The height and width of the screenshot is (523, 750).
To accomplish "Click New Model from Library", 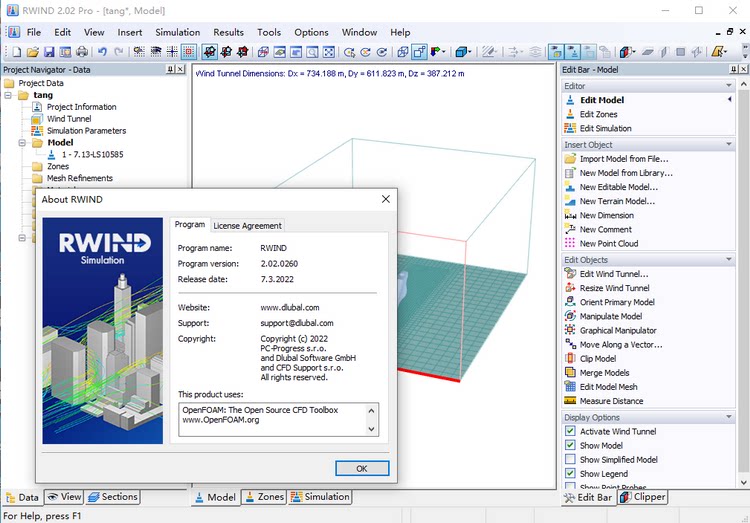I will coord(626,173).
